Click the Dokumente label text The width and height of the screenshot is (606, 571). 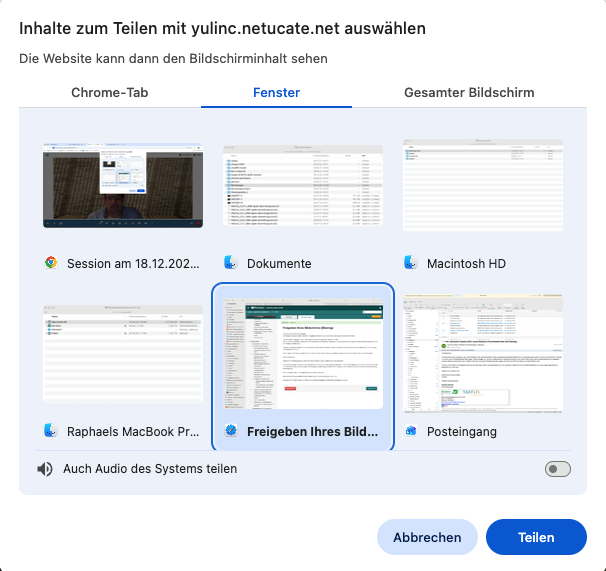tap(279, 264)
